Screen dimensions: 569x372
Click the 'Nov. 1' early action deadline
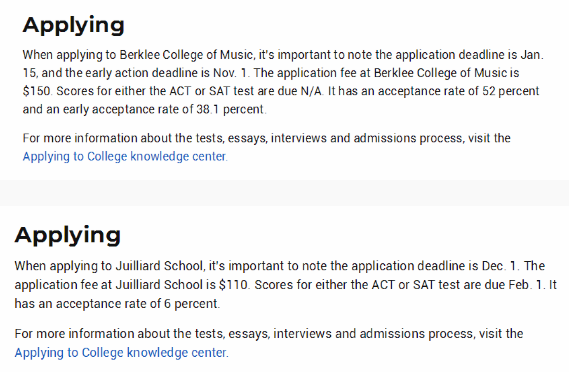pos(232,73)
